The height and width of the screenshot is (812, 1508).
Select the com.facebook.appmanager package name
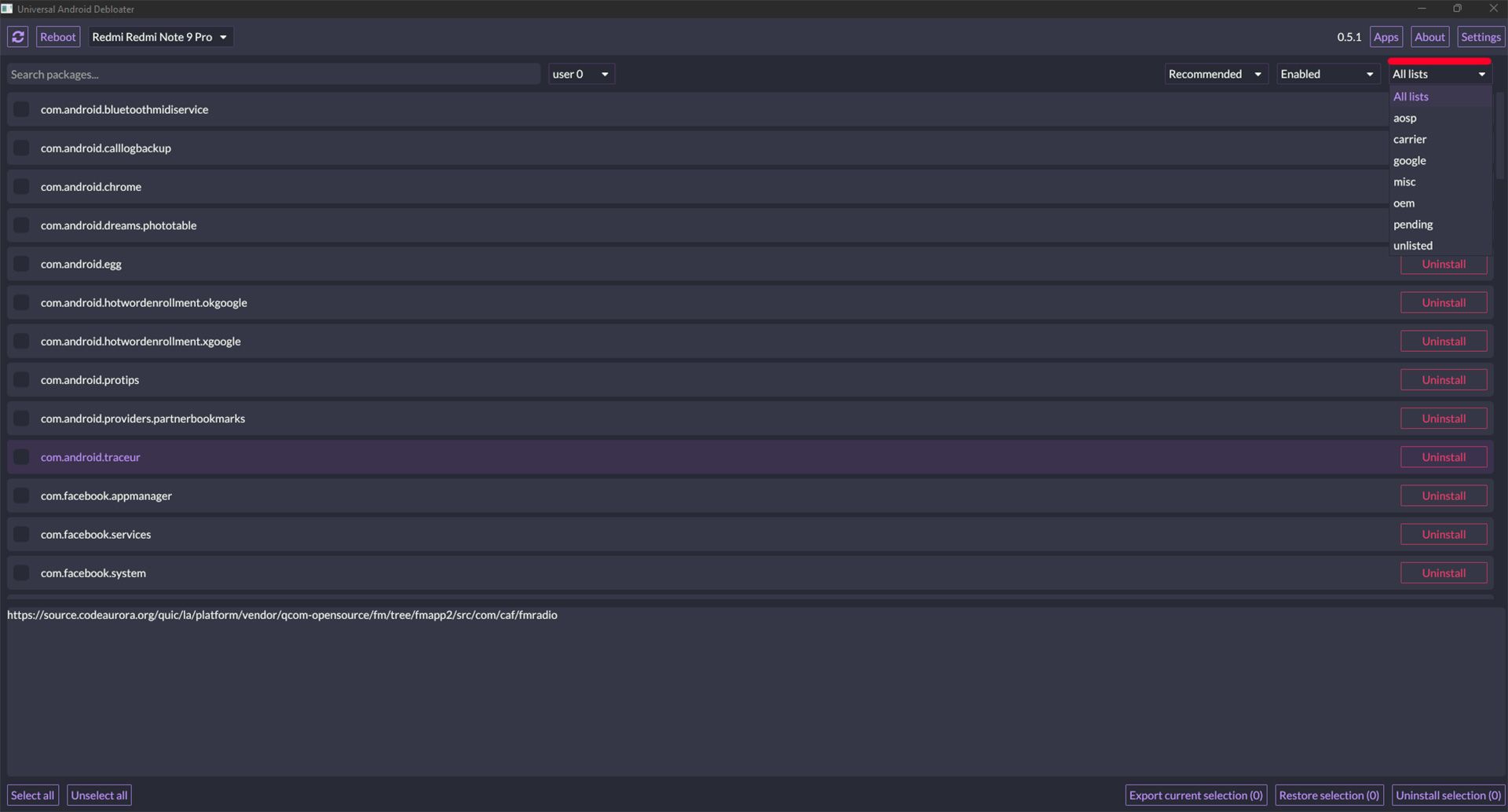pyautogui.click(x=106, y=496)
